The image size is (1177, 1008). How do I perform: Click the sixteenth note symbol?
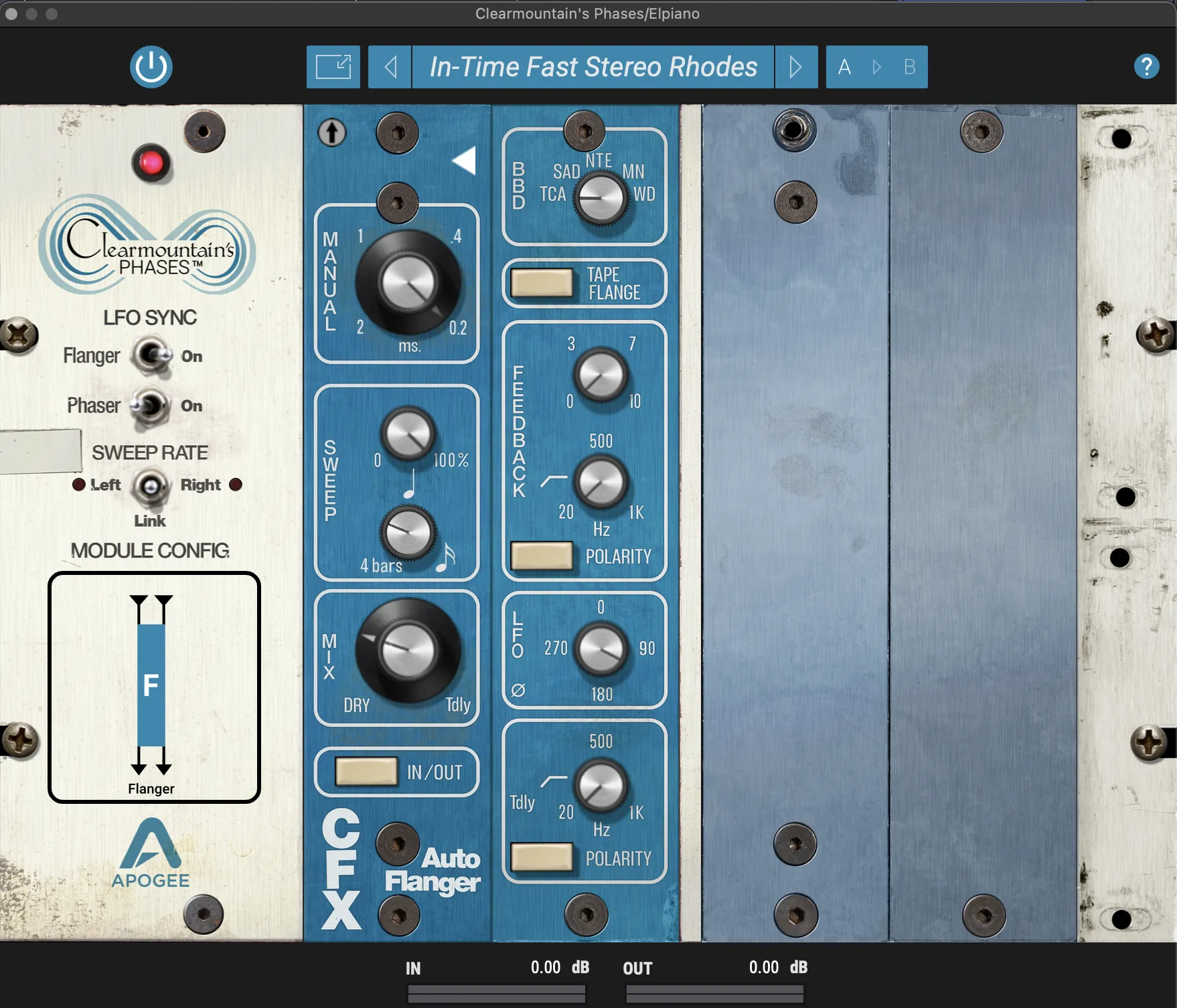446,558
